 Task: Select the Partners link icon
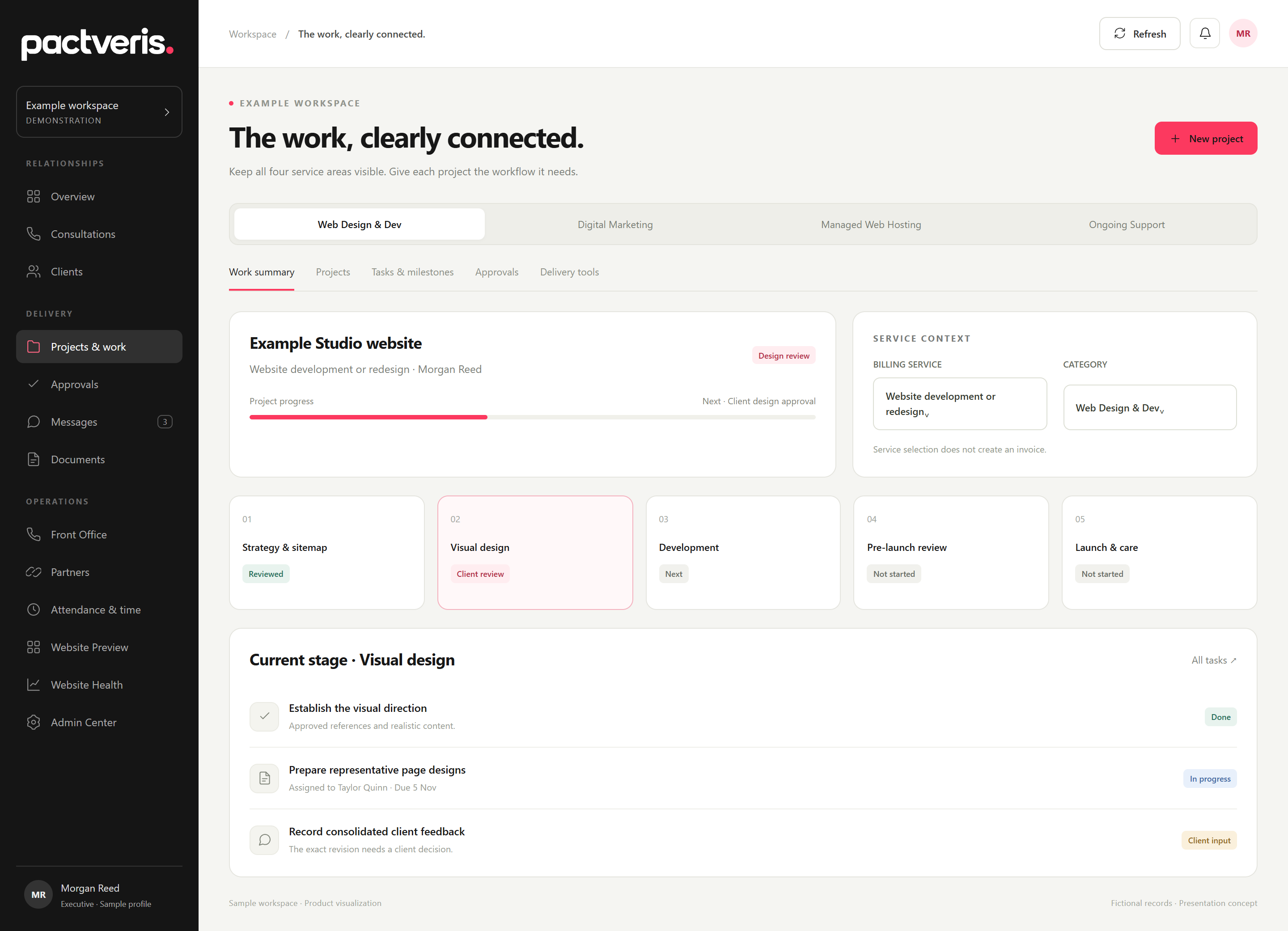(34, 572)
